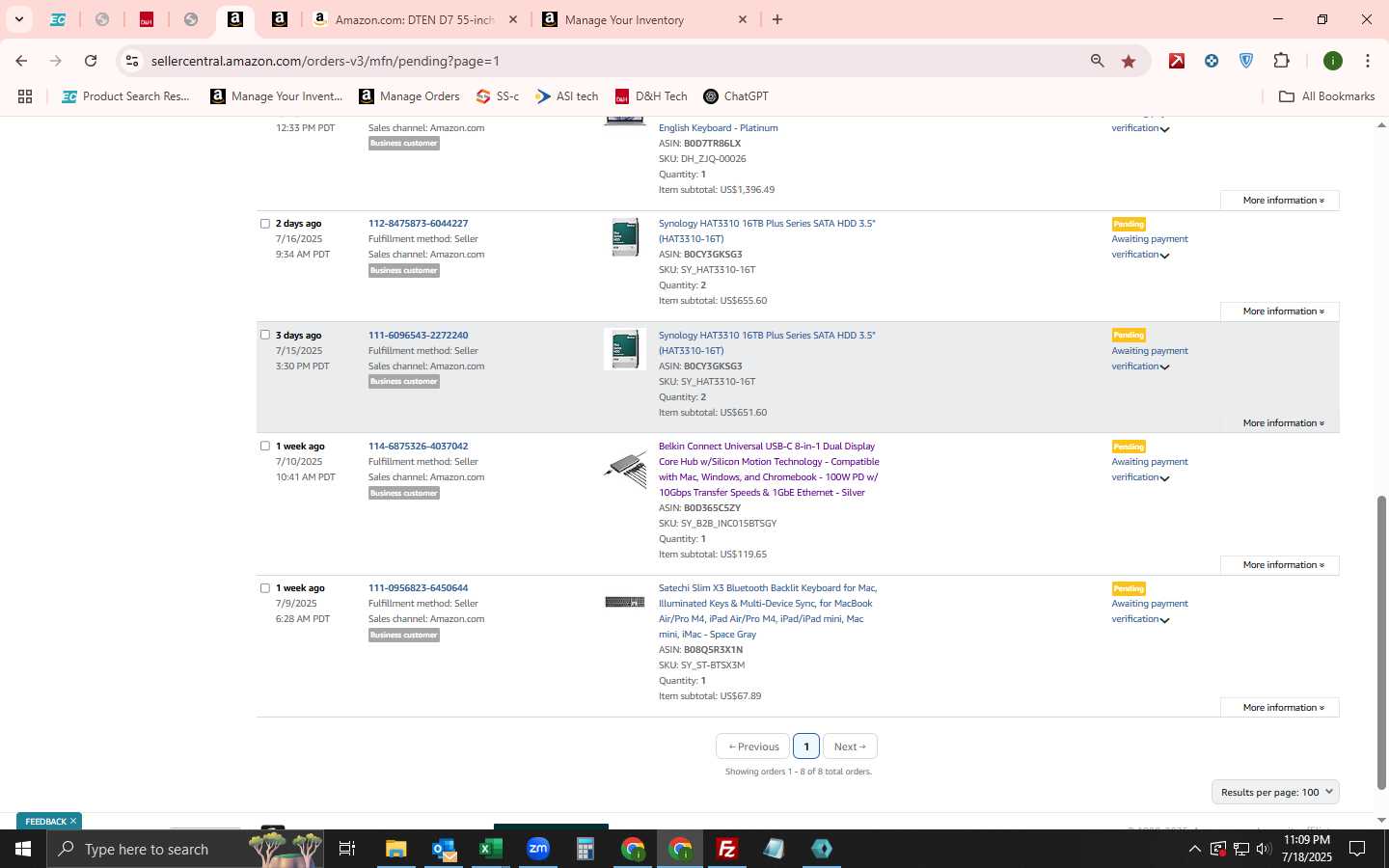
Task: Open Manage Your Invent... bookmark
Action: (277, 96)
